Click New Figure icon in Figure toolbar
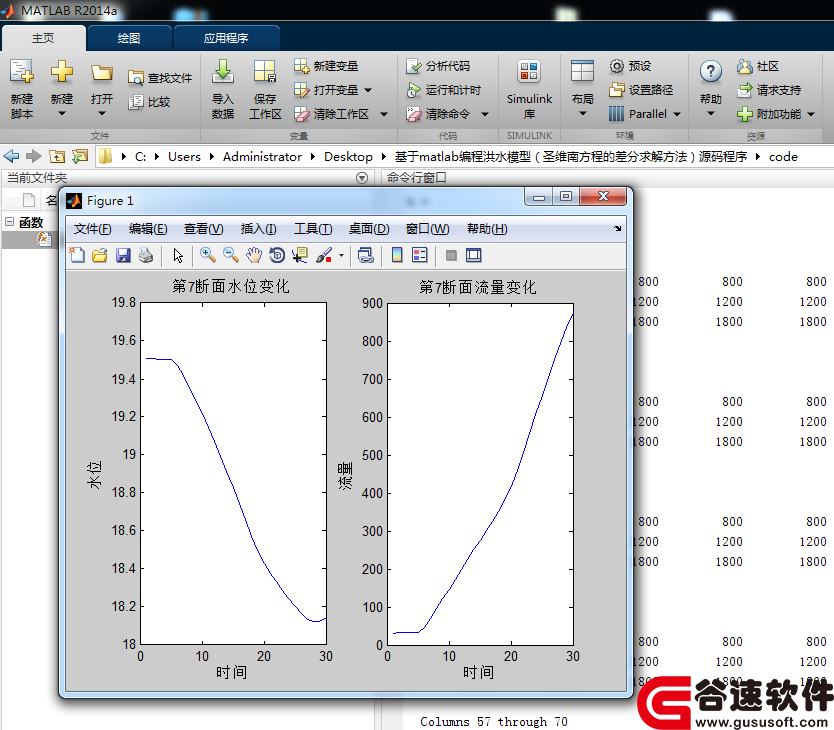The image size is (834, 730). (77, 255)
